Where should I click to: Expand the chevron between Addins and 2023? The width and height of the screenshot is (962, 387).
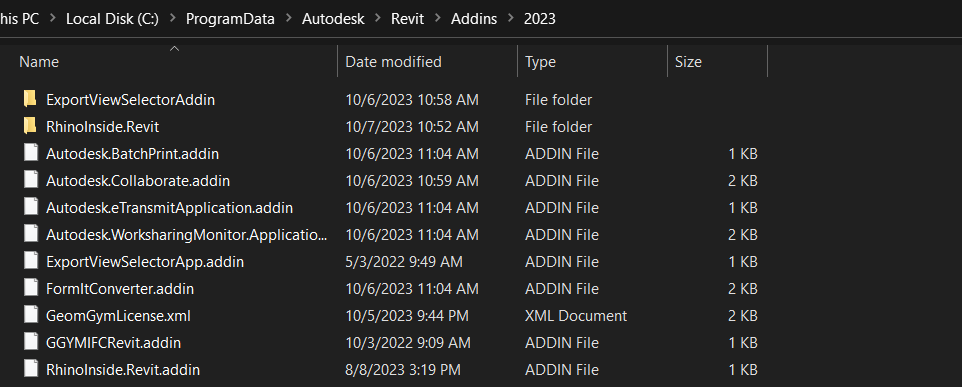click(x=510, y=19)
